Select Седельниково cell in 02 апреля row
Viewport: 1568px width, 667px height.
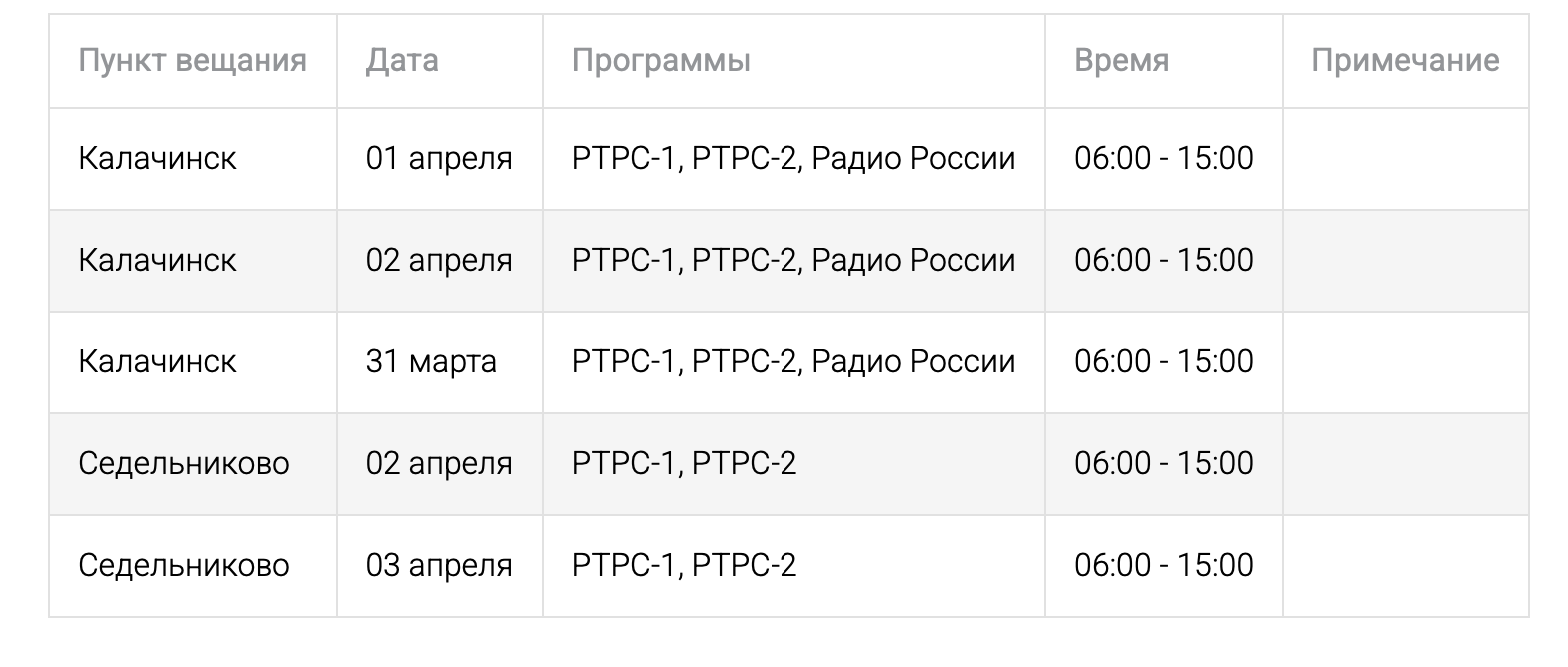coord(184,463)
